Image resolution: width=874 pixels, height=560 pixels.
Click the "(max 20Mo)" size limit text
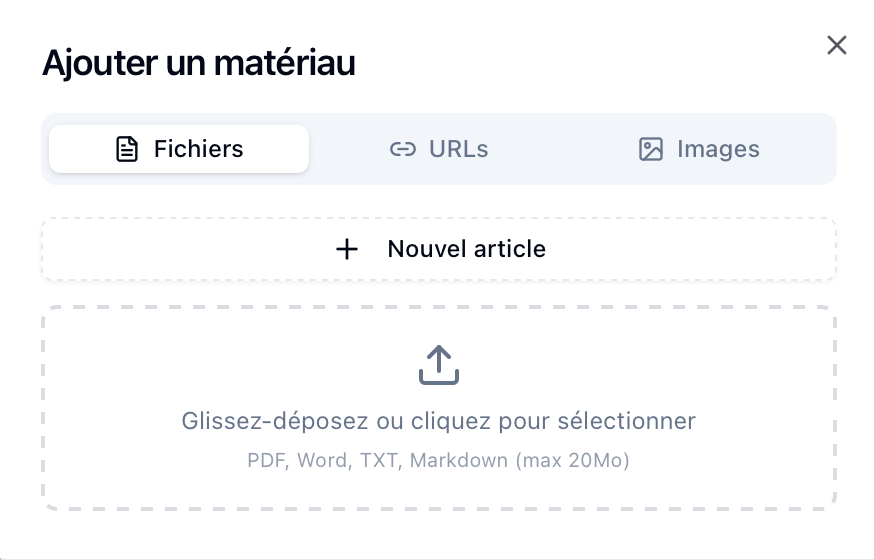coord(573,461)
